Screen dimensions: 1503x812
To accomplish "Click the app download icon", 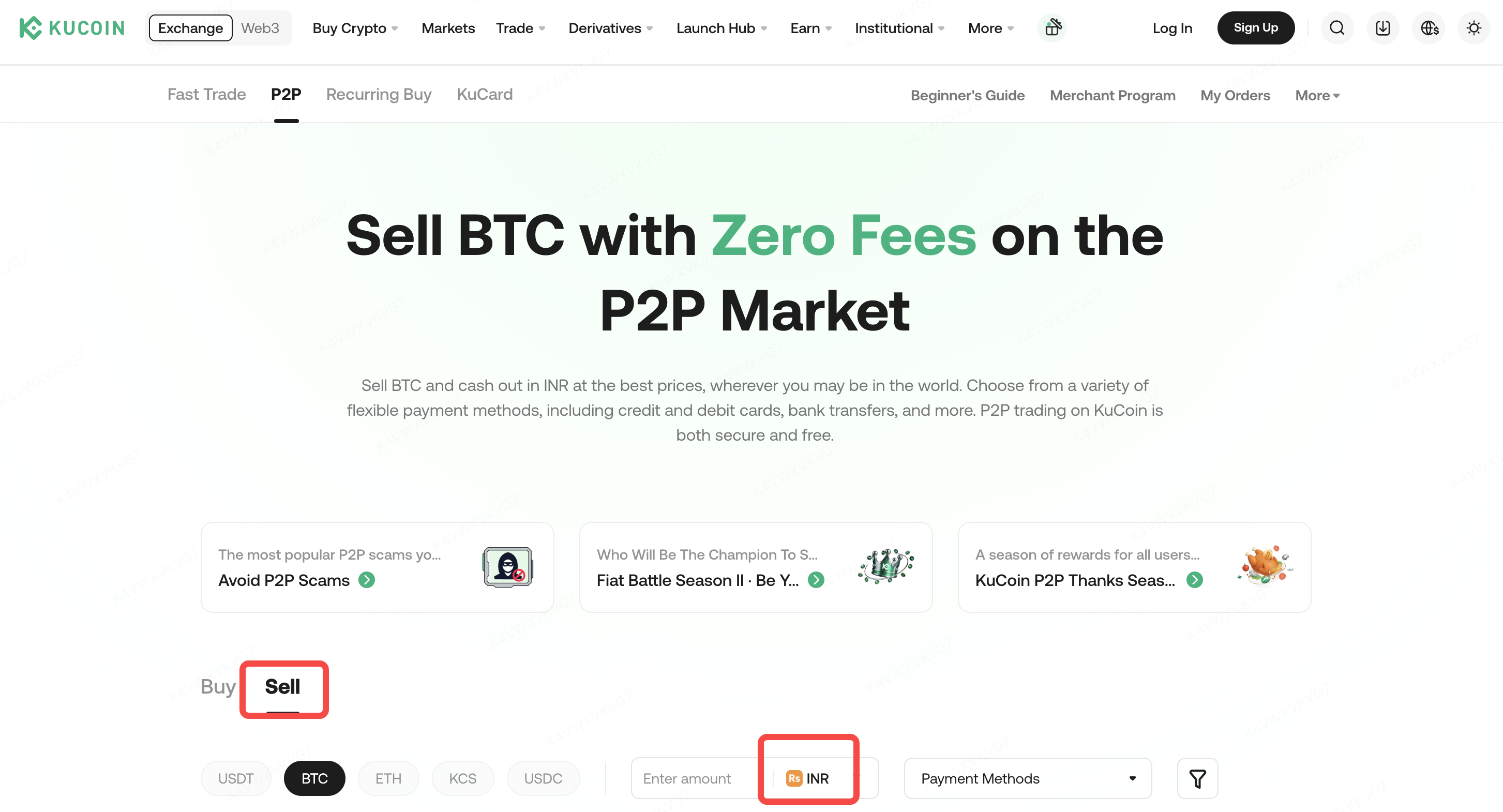I will pyautogui.click(x=1382, y=28).
